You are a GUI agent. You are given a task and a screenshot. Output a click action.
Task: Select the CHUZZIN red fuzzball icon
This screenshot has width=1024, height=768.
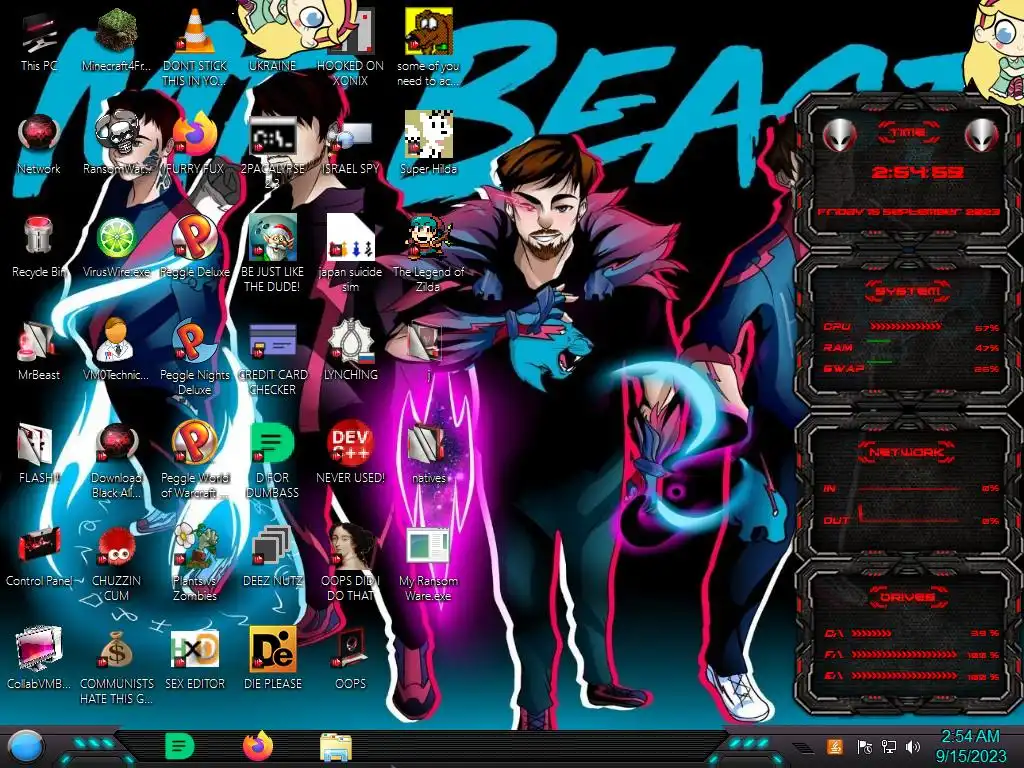coord(116,547)
